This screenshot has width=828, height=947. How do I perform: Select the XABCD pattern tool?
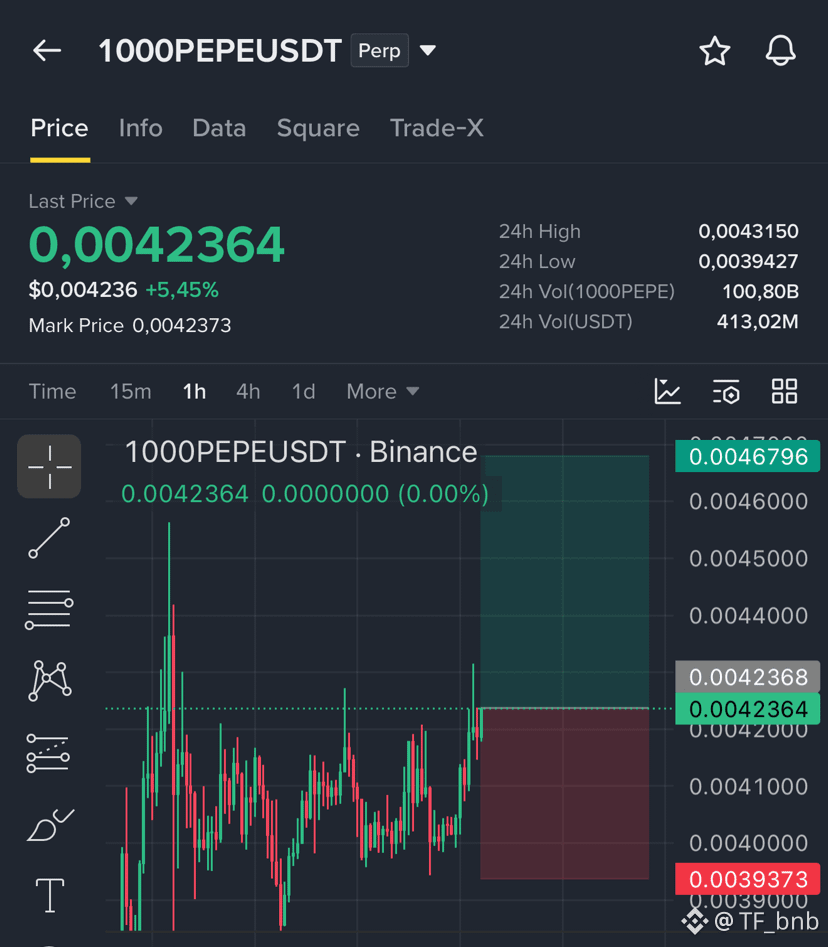tap(50, 681)
